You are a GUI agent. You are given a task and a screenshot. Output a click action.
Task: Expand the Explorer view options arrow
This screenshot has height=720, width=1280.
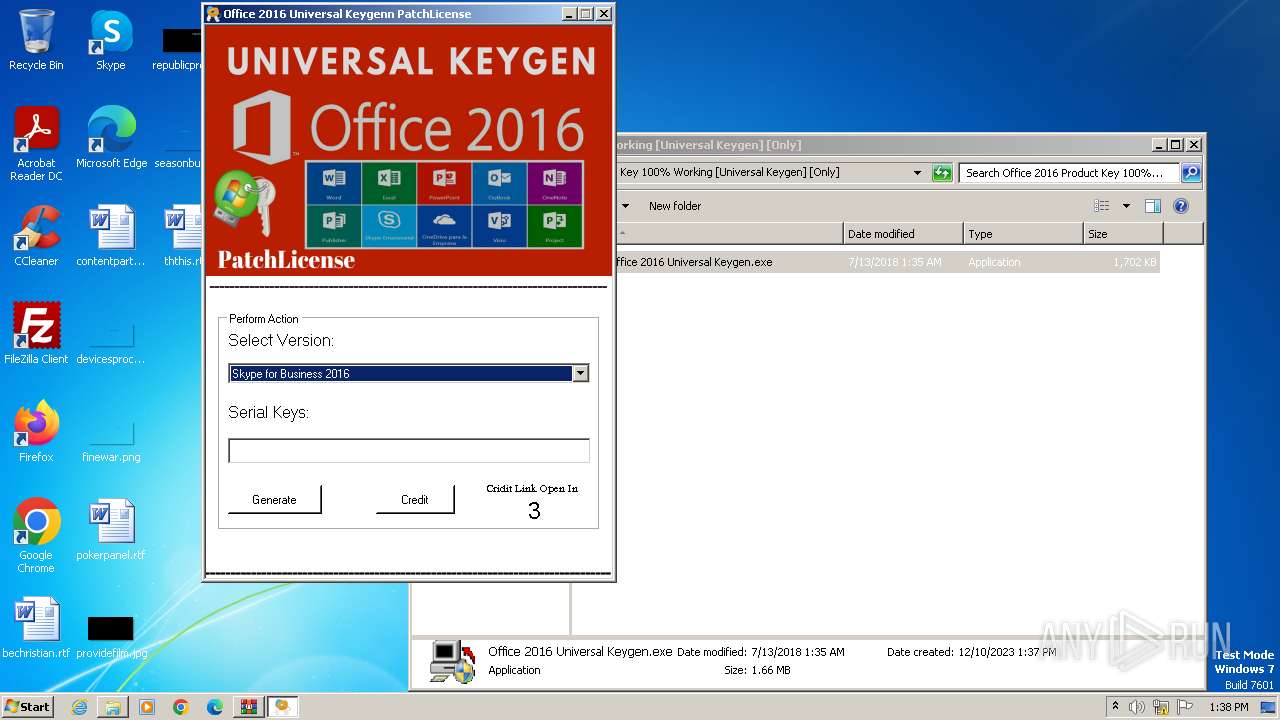[1126, 206]
